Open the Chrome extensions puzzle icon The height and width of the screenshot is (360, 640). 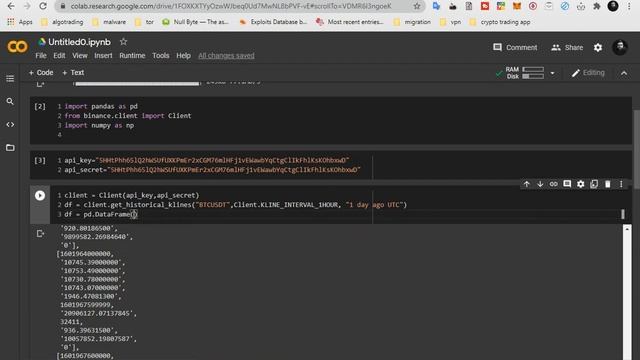597,6
